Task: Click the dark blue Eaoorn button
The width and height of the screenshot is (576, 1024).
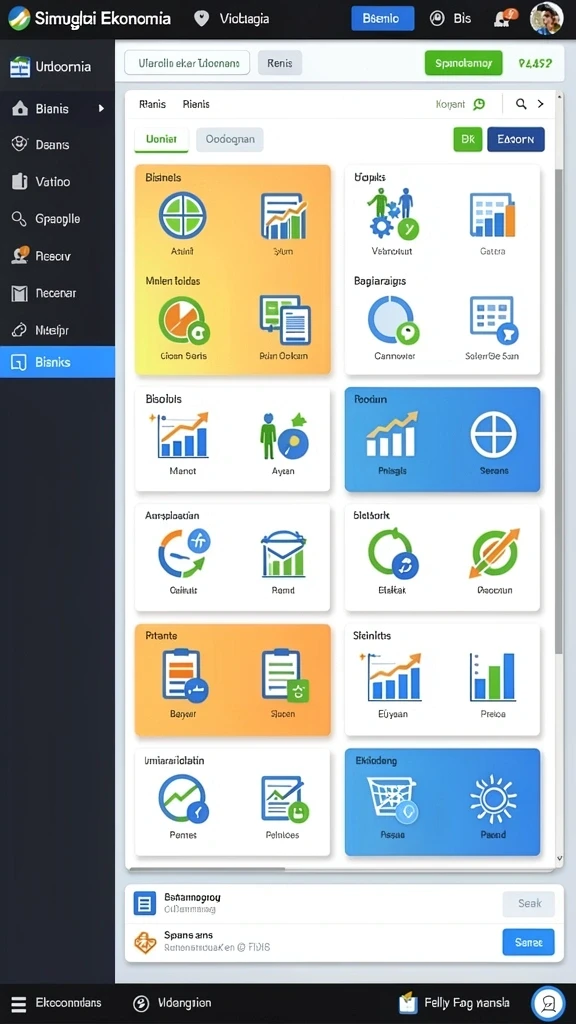Action: pos(516,139)
